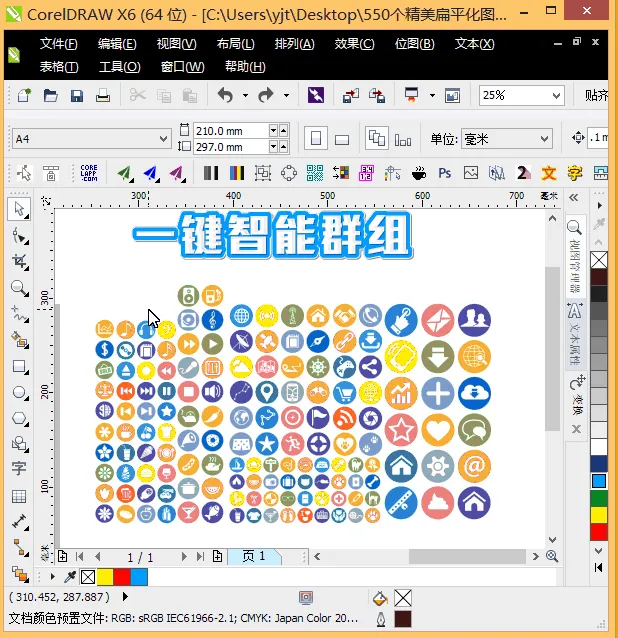
Task: Expand document palette arrow flyout
Action: (52, 577)
